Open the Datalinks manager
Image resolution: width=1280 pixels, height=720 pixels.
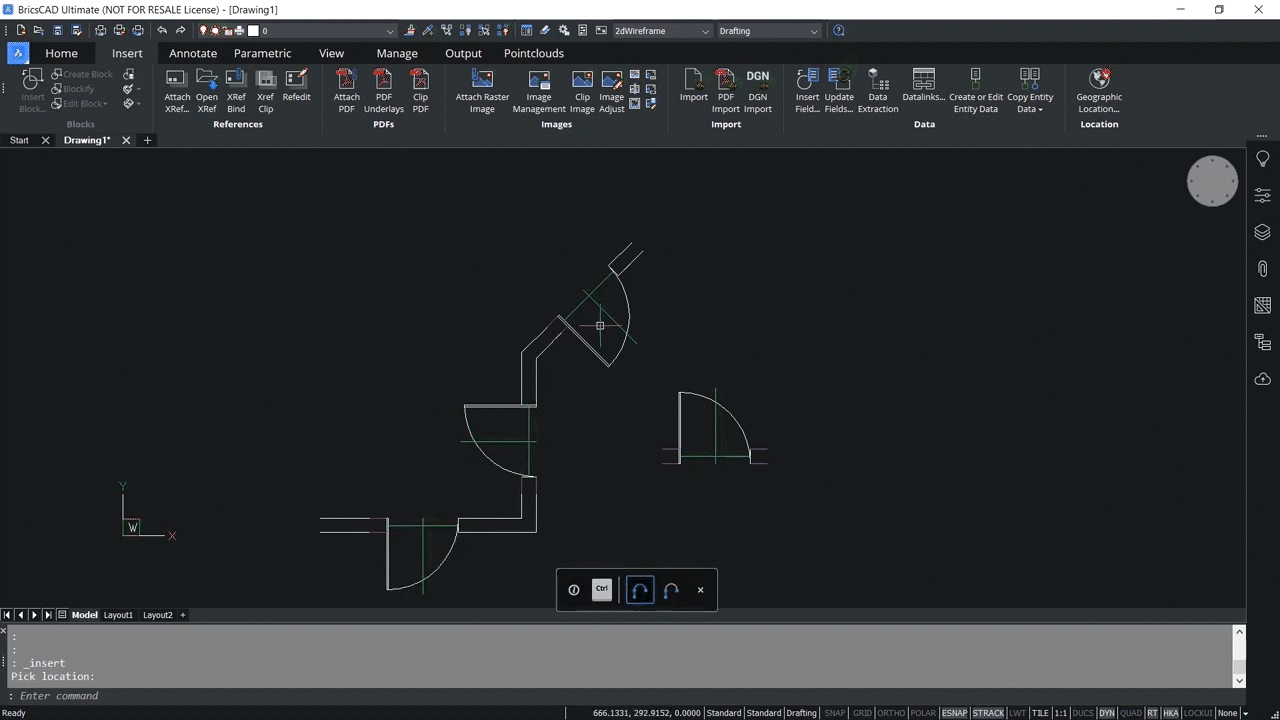(924, 85)
